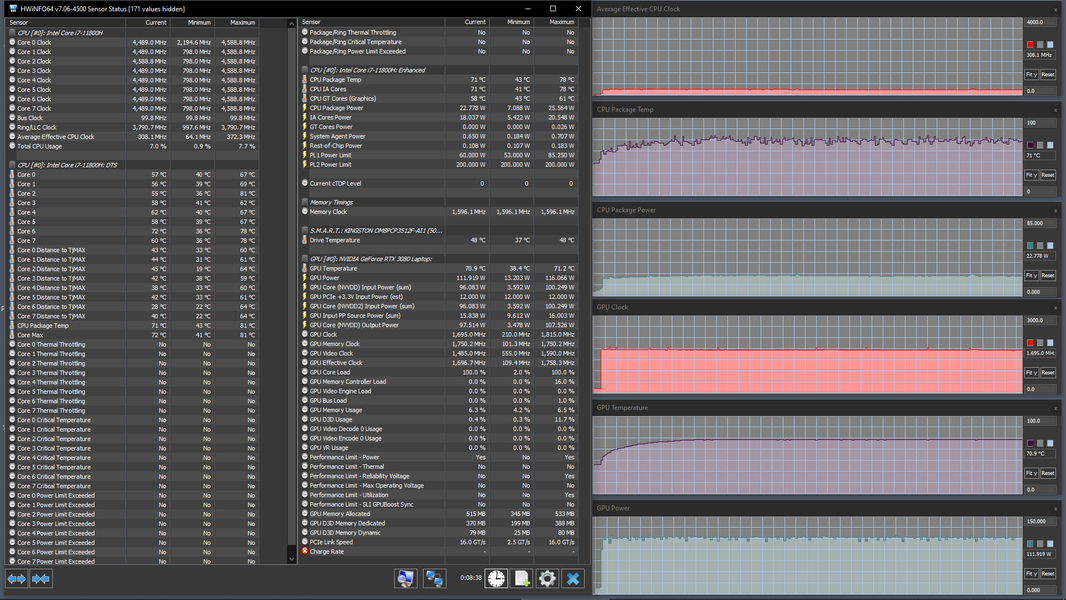Open the monitor with magnifier summary icon

406,578
